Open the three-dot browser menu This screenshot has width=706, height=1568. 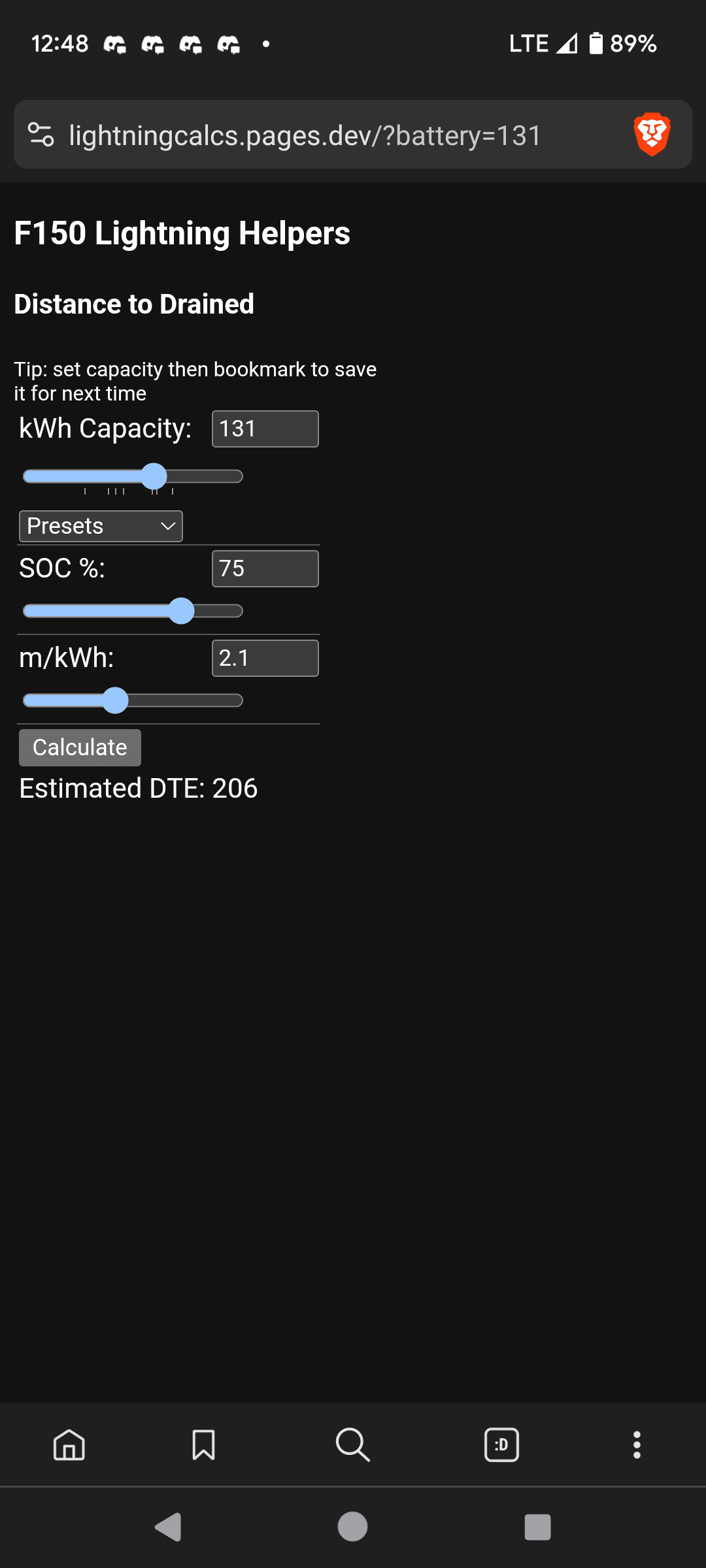(637, 1445)
